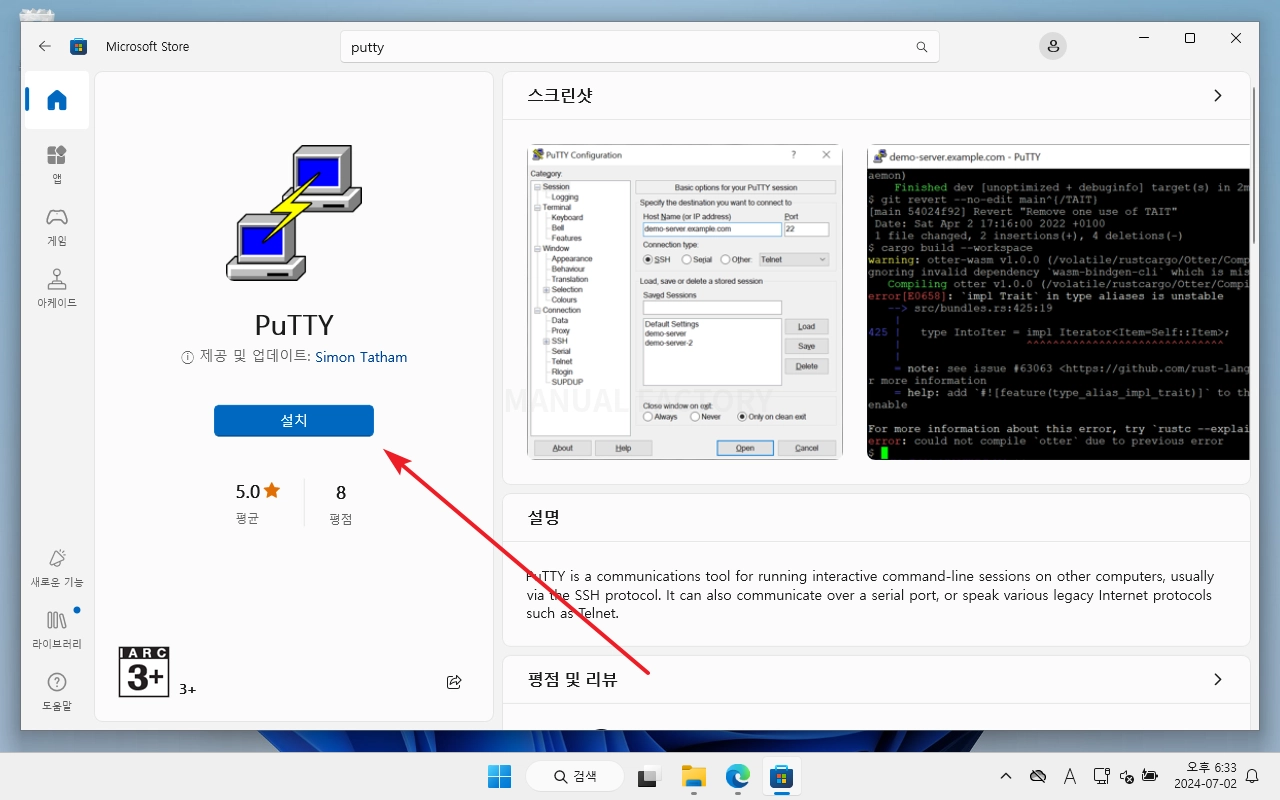Open Help (도움말) in sidebar
The image size is (1280, 800).
[57, 691]
